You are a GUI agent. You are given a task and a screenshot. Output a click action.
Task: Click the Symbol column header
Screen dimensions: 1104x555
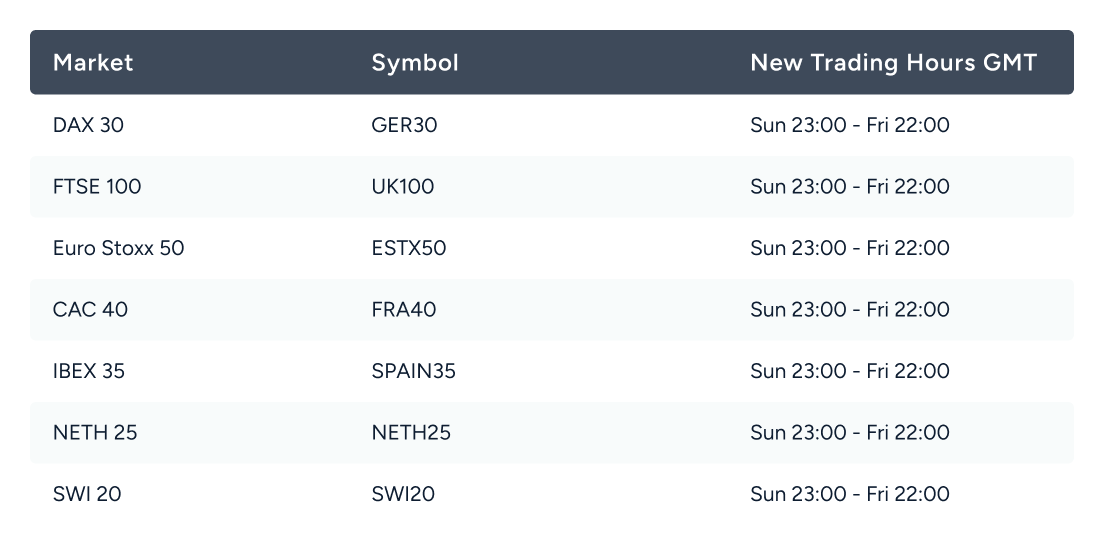[415, 63]
